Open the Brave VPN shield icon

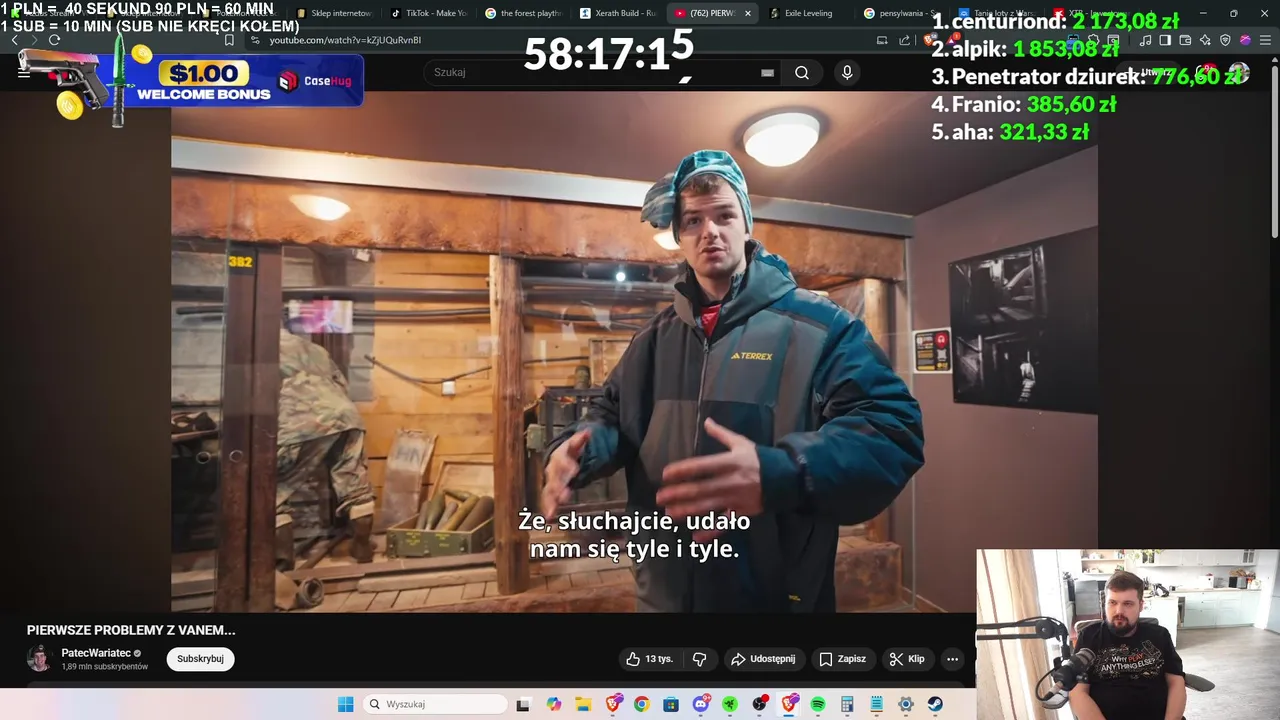(1225, 40)
